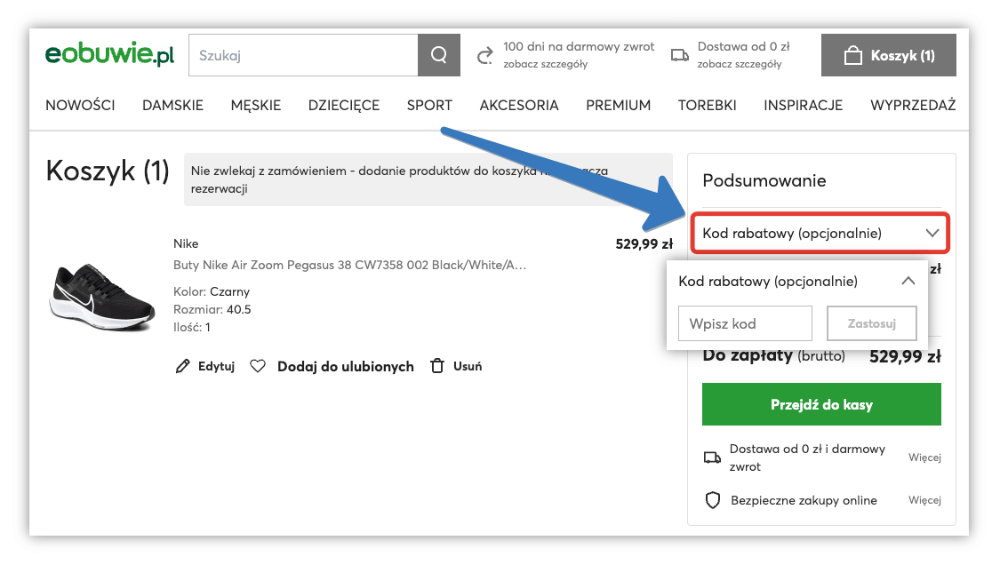The image size is (1000, 565).
Task: Click the trash bin Usuń icon
Action: tap(437, 367)
